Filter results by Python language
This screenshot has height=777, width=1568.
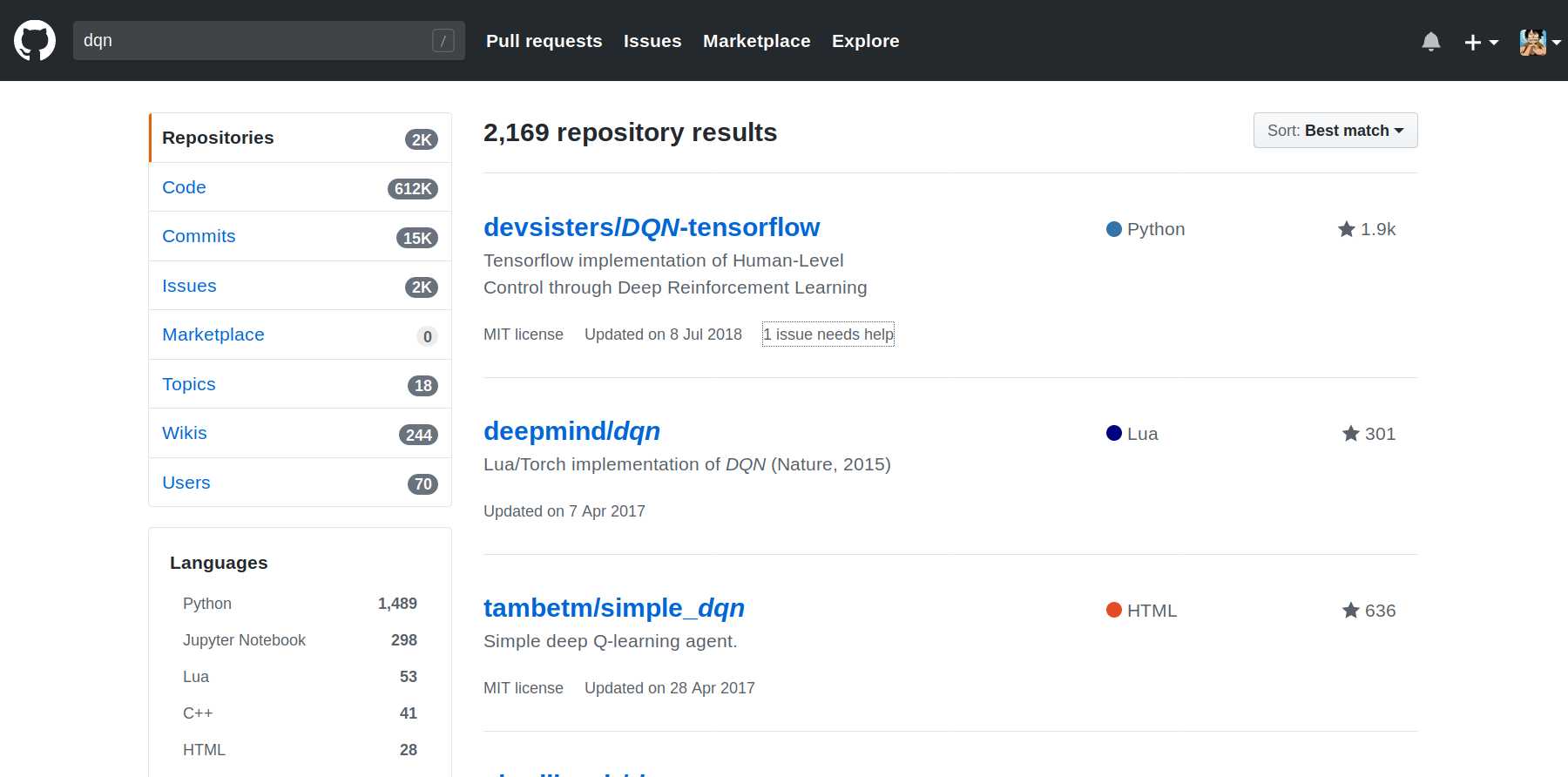(x=300, y=604)
